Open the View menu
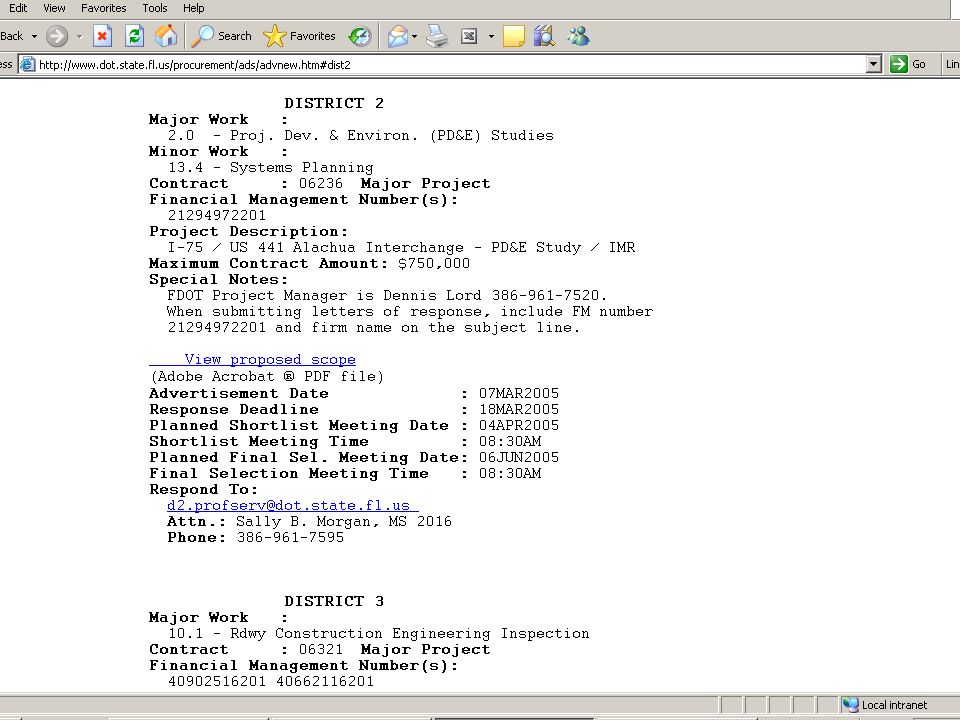 coord(54,8)
